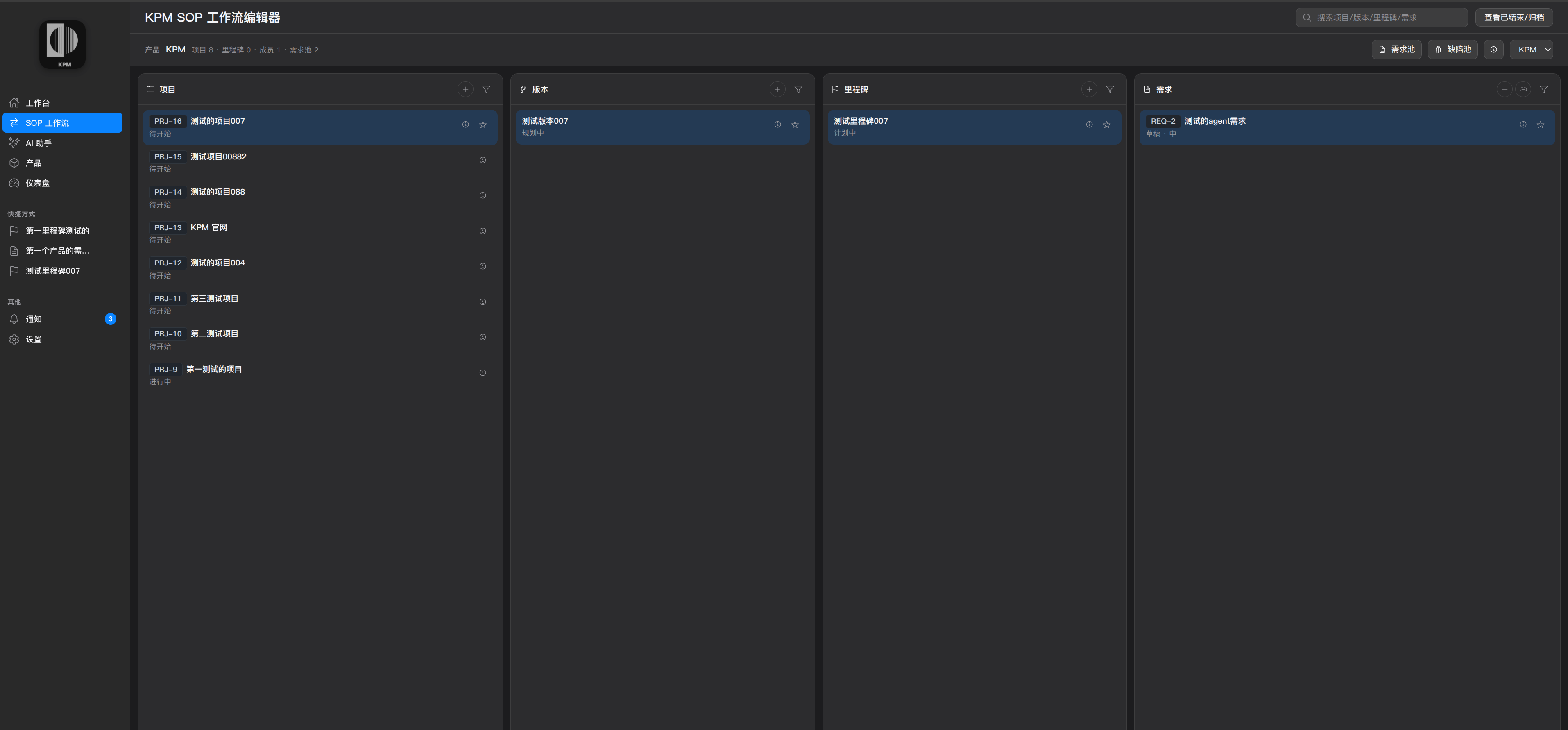Viewport: 1568px width, 730px height.
Task: Toggle favorite star on 测试里程碑007
Action: [1106, 125]
